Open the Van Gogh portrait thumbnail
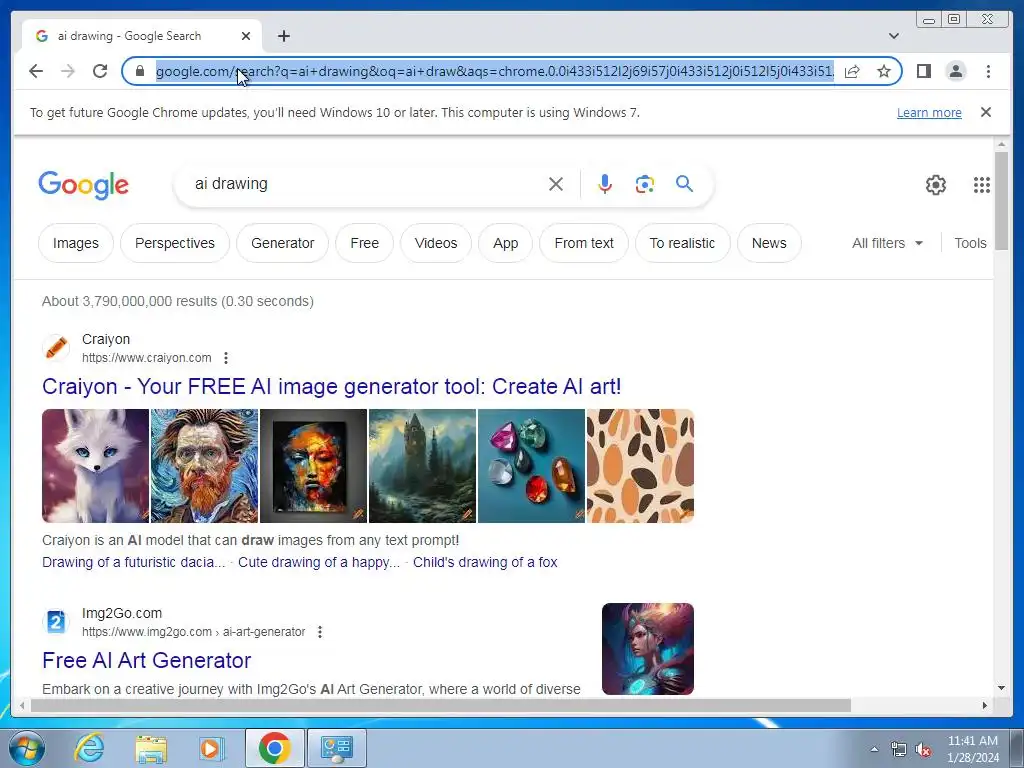The height and width of the screenshot is (768, 1024). tap(204, 466)
